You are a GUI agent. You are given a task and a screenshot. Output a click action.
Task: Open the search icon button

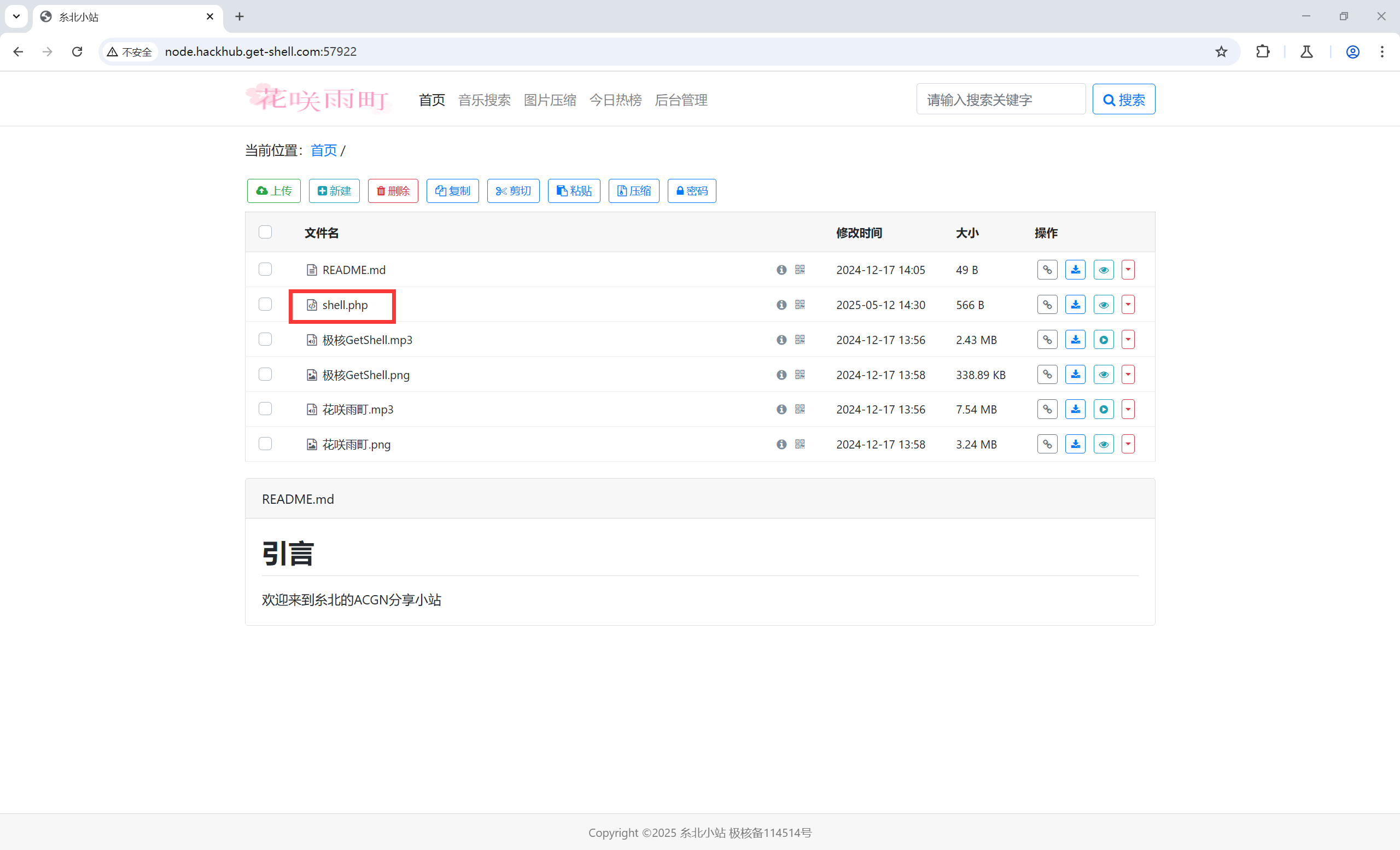(x=1123, y=98)
